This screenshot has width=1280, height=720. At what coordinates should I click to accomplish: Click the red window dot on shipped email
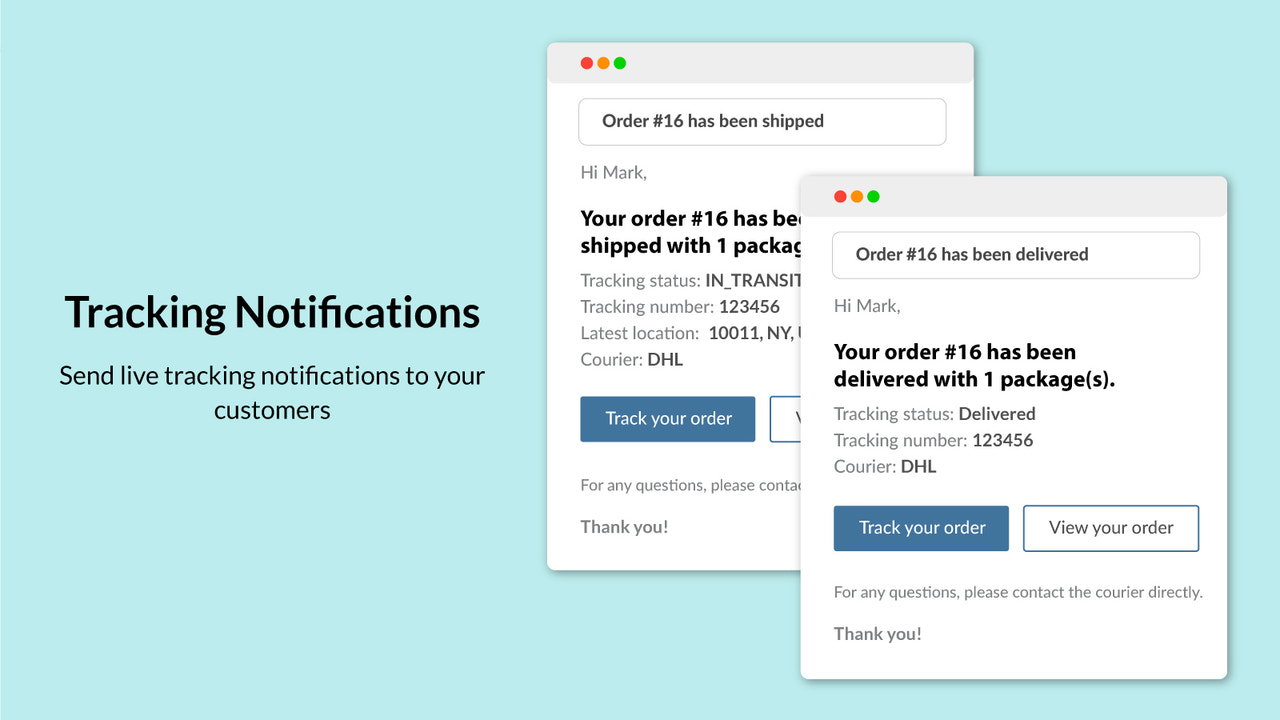click(587, 62)
